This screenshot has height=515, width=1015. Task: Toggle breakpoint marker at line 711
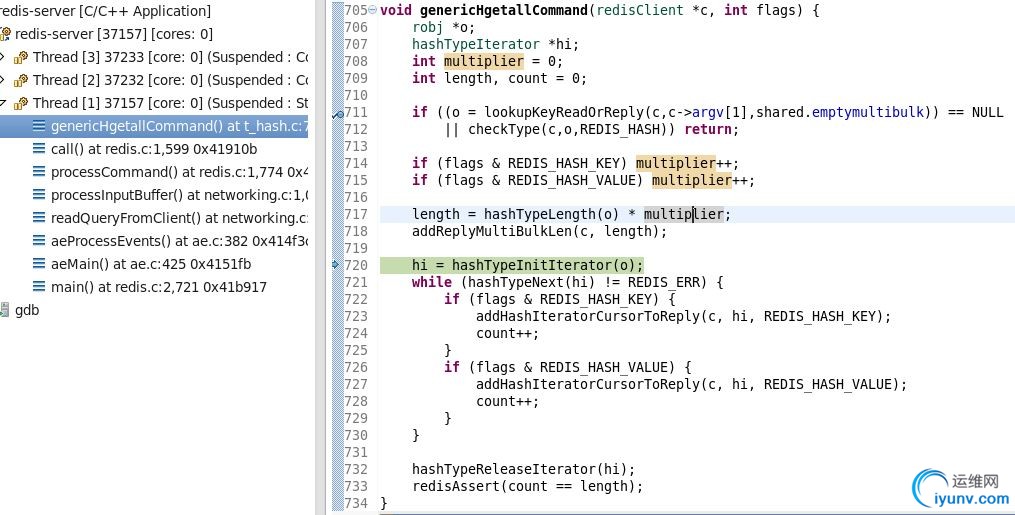[337, 114]
